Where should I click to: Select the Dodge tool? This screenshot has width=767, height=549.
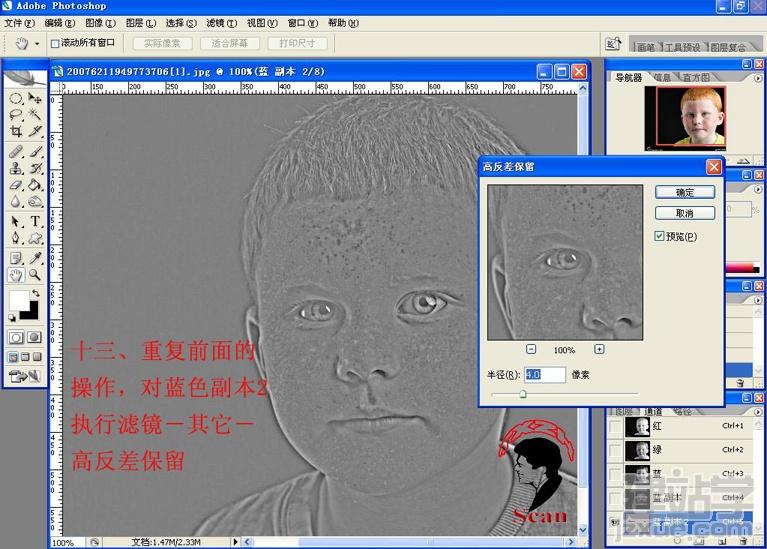pos(35,202)
